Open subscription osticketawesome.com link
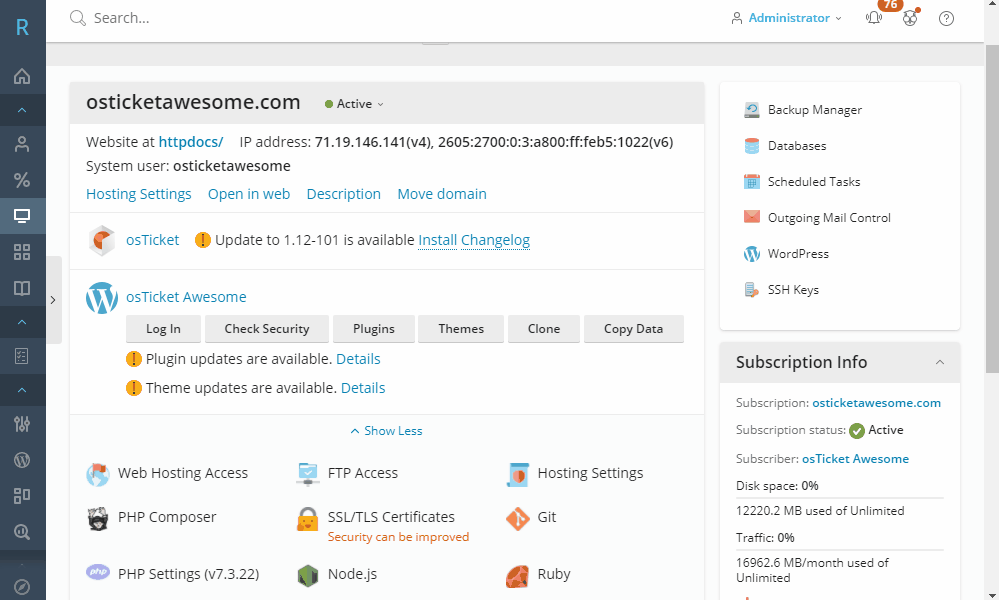 [x=877, y=403]
